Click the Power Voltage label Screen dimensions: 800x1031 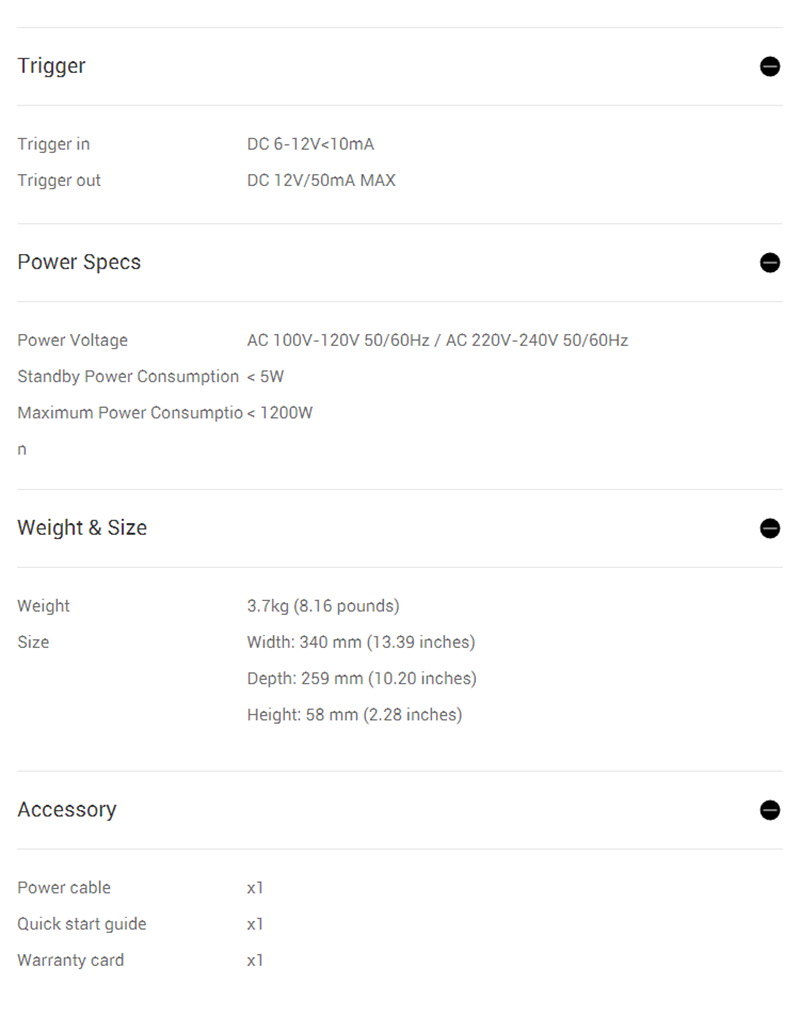click(73, 340)
